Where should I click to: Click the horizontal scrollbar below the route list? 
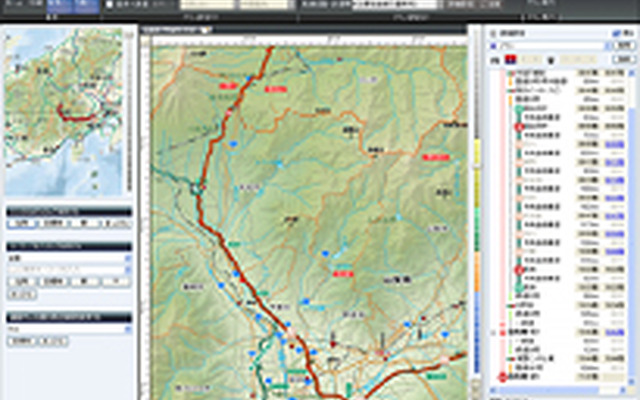click(558, 391)
